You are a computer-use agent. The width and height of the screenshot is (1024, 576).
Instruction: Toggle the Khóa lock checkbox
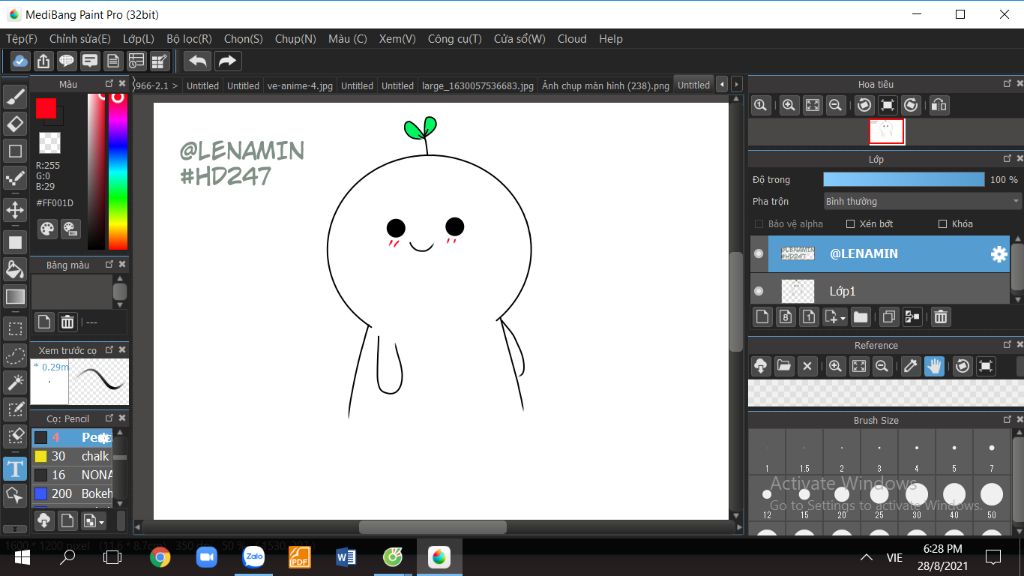click(x=942, y=224)
